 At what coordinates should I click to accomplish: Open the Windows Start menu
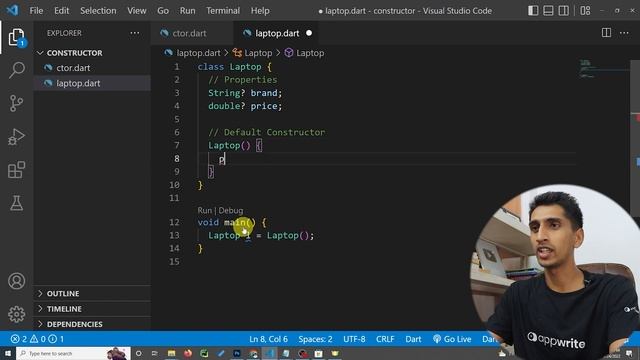[x=8, y=353]
